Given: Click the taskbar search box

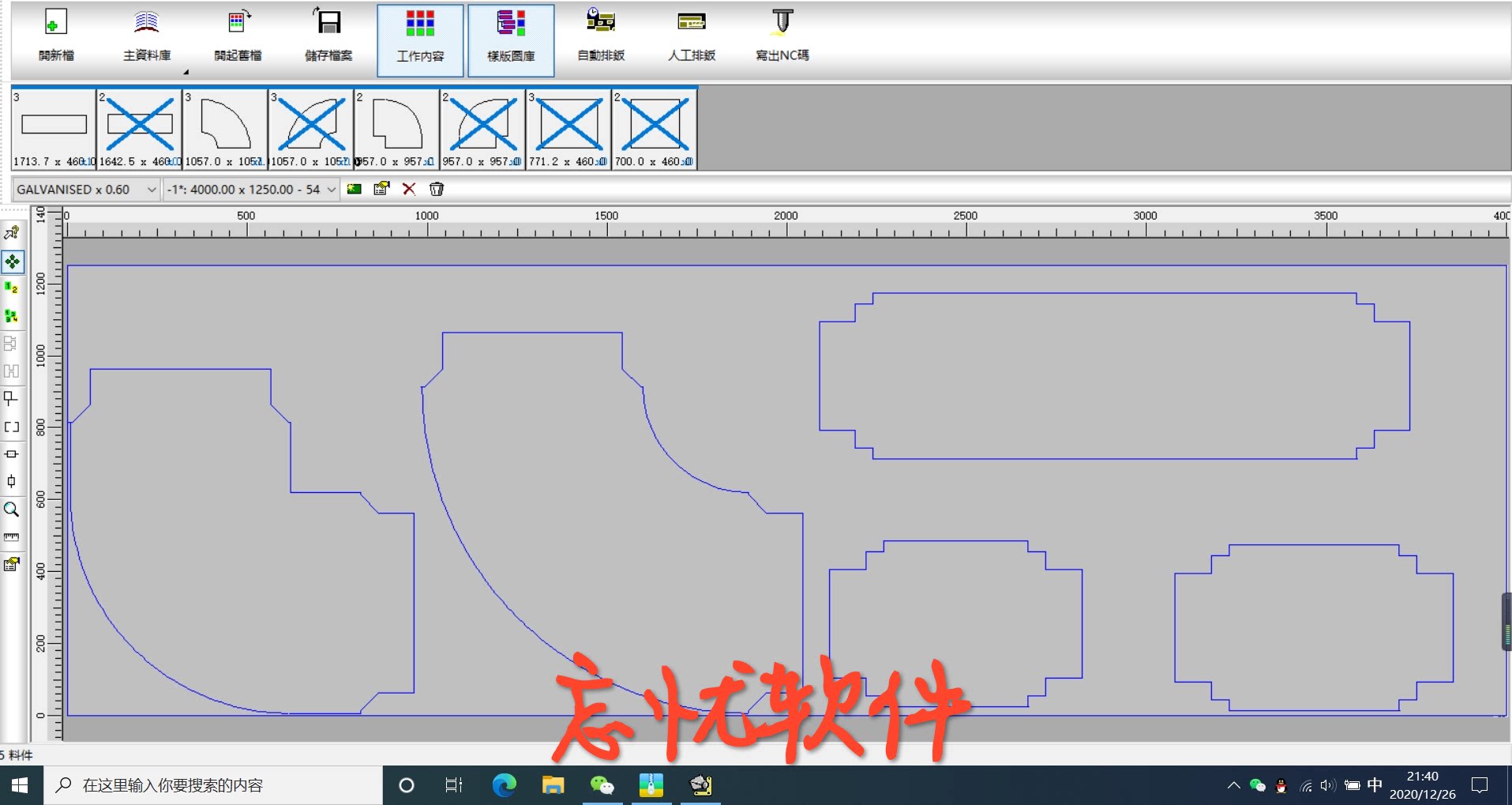Looking at the screenshot, I should click(213, 785).
